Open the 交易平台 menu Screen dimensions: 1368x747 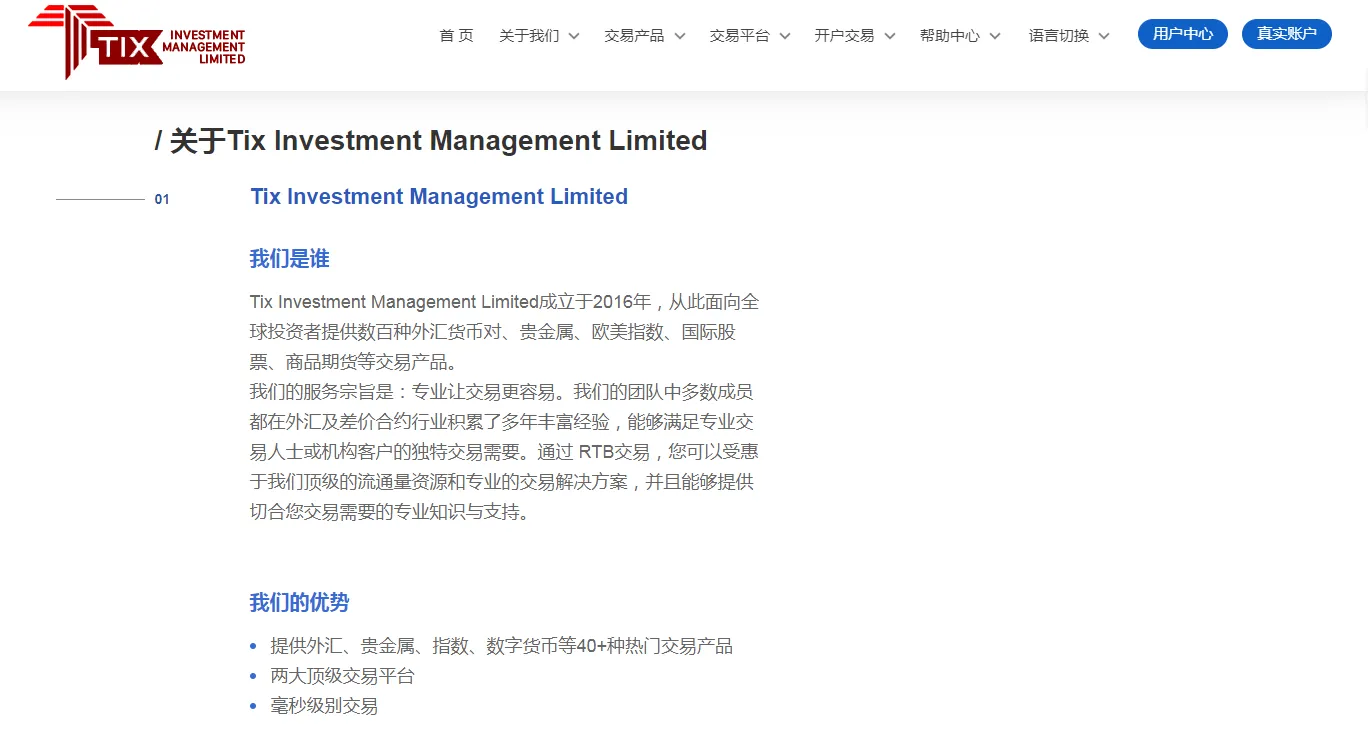pos(739,35)
